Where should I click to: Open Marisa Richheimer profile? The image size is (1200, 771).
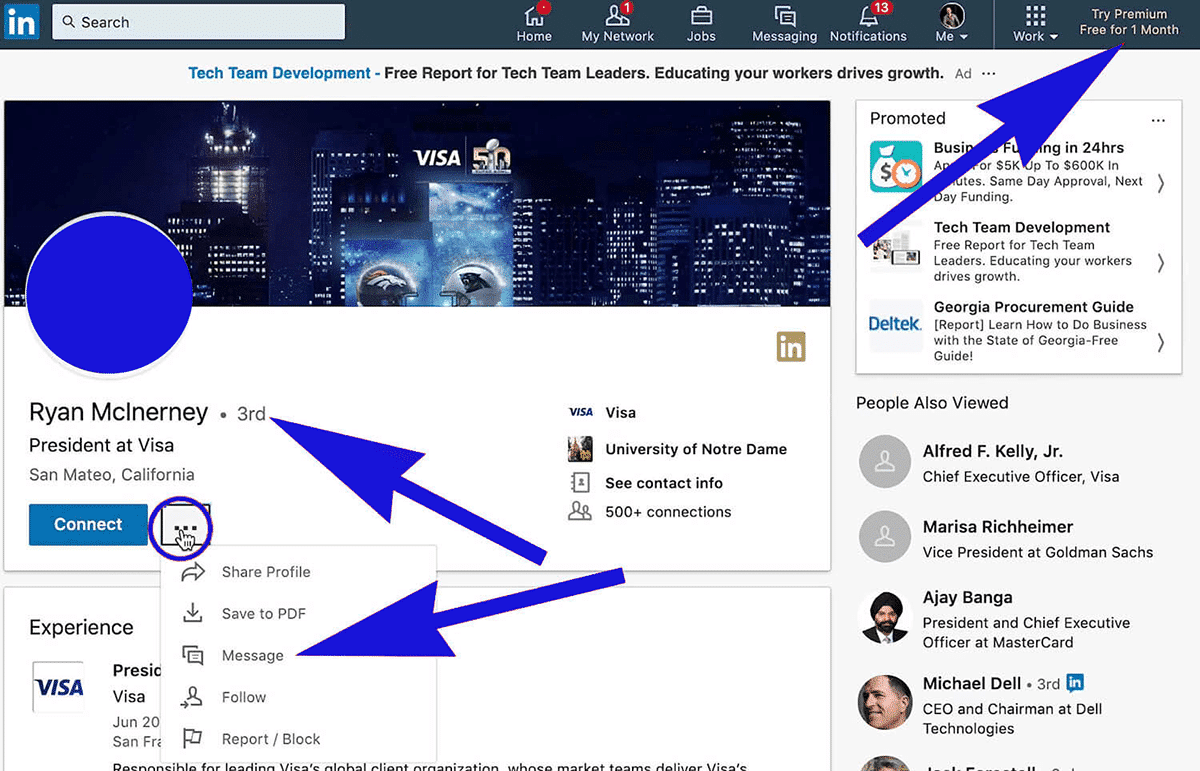click(998, 527)
